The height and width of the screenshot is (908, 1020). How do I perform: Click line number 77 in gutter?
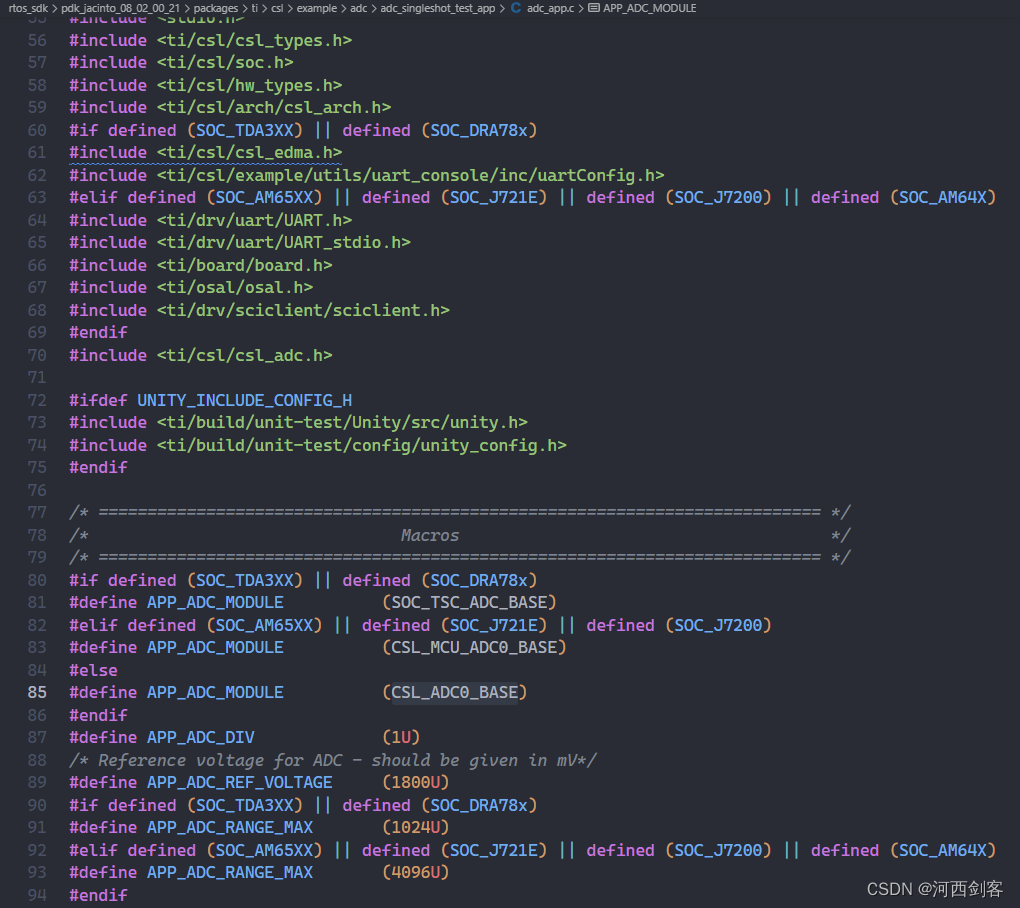pyautogui.click(x=37, y=513)
